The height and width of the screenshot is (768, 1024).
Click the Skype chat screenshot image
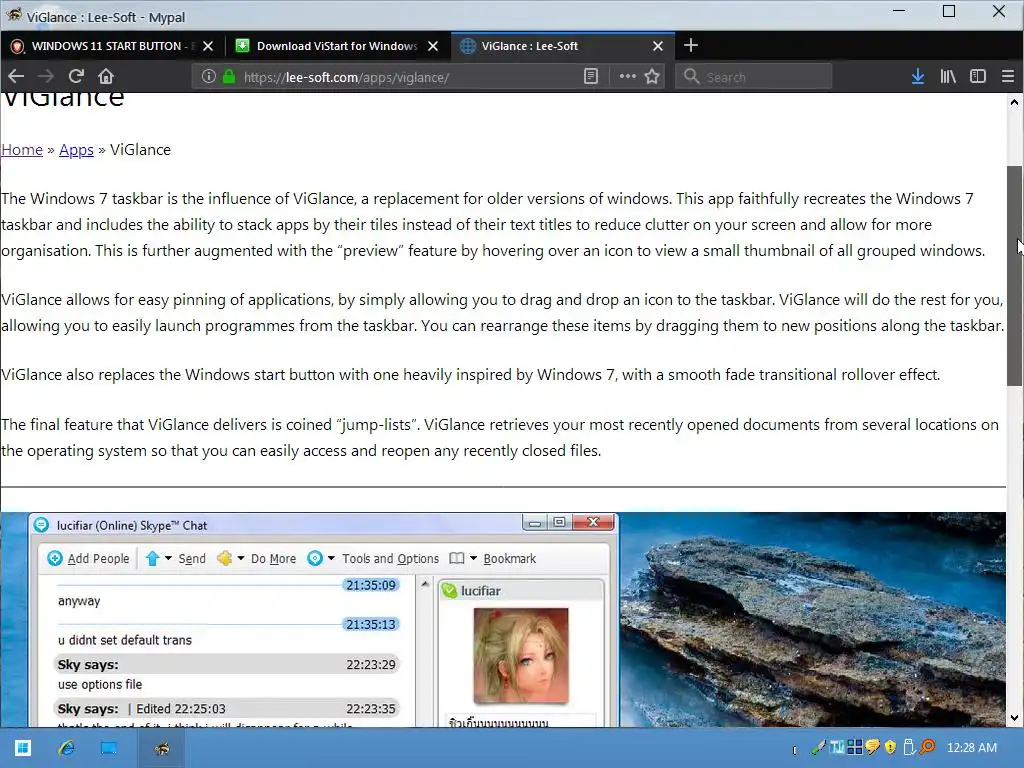coord(323,620)
